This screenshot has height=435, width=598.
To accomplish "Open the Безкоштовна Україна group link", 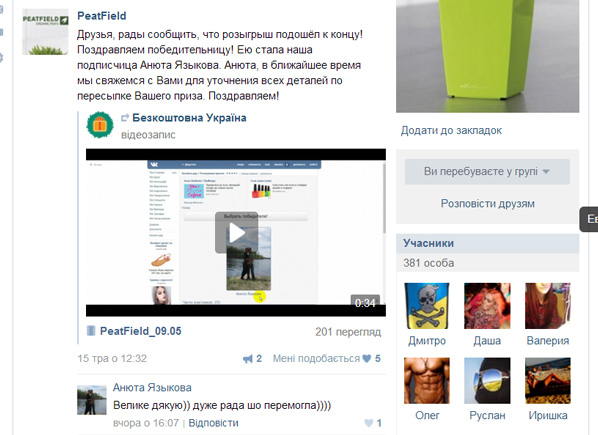I will [189, 118].
